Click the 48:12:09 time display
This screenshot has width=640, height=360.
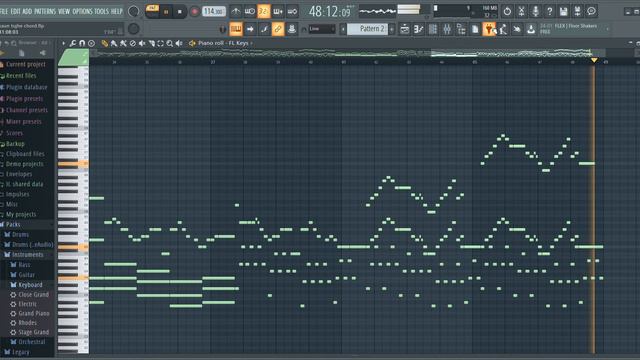[330, 11]
